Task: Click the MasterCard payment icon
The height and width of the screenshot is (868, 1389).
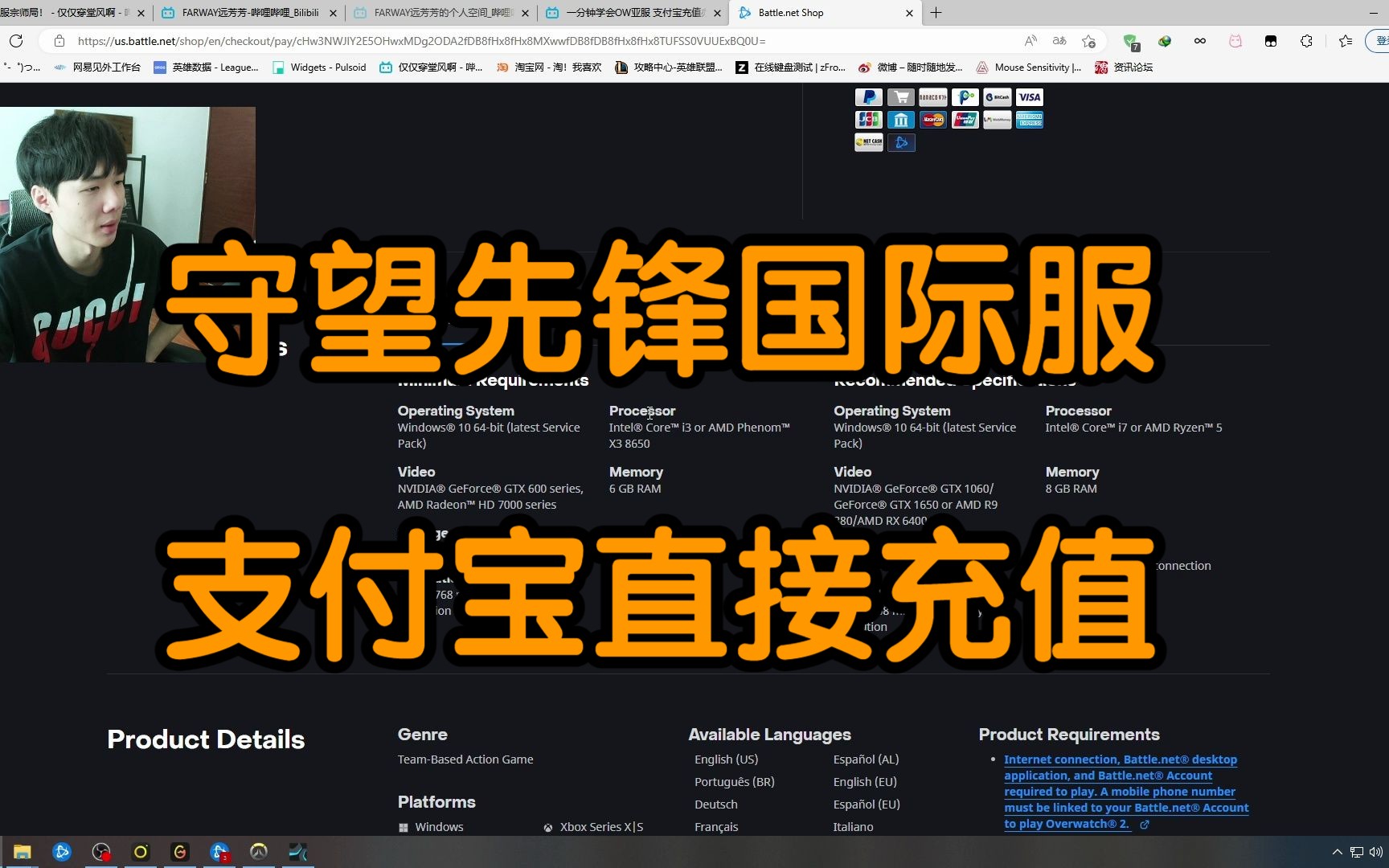Action: tap(932, 120)
